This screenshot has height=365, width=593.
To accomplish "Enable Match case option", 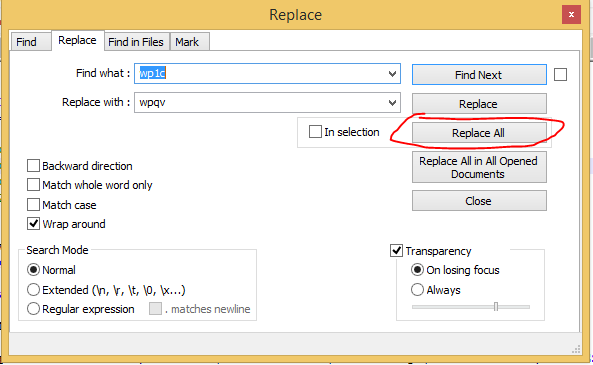I will click(x=33, y=205).
